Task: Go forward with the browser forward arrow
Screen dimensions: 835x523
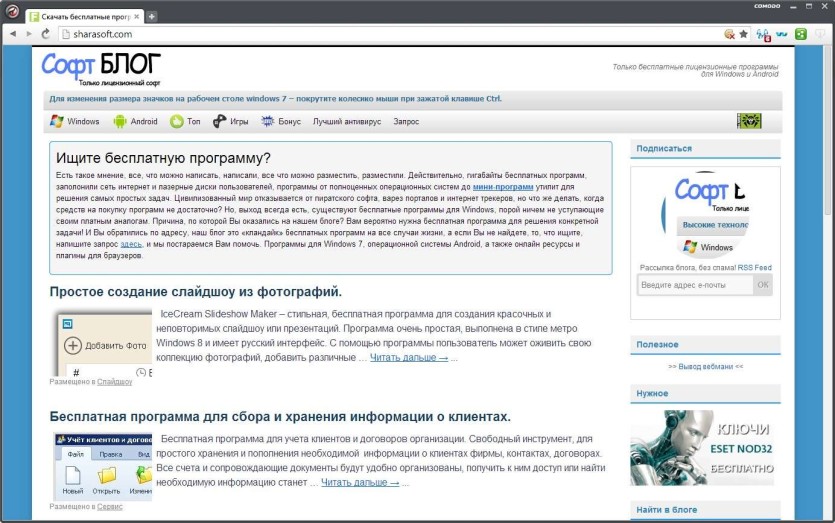Action: [x=29, y=34]
